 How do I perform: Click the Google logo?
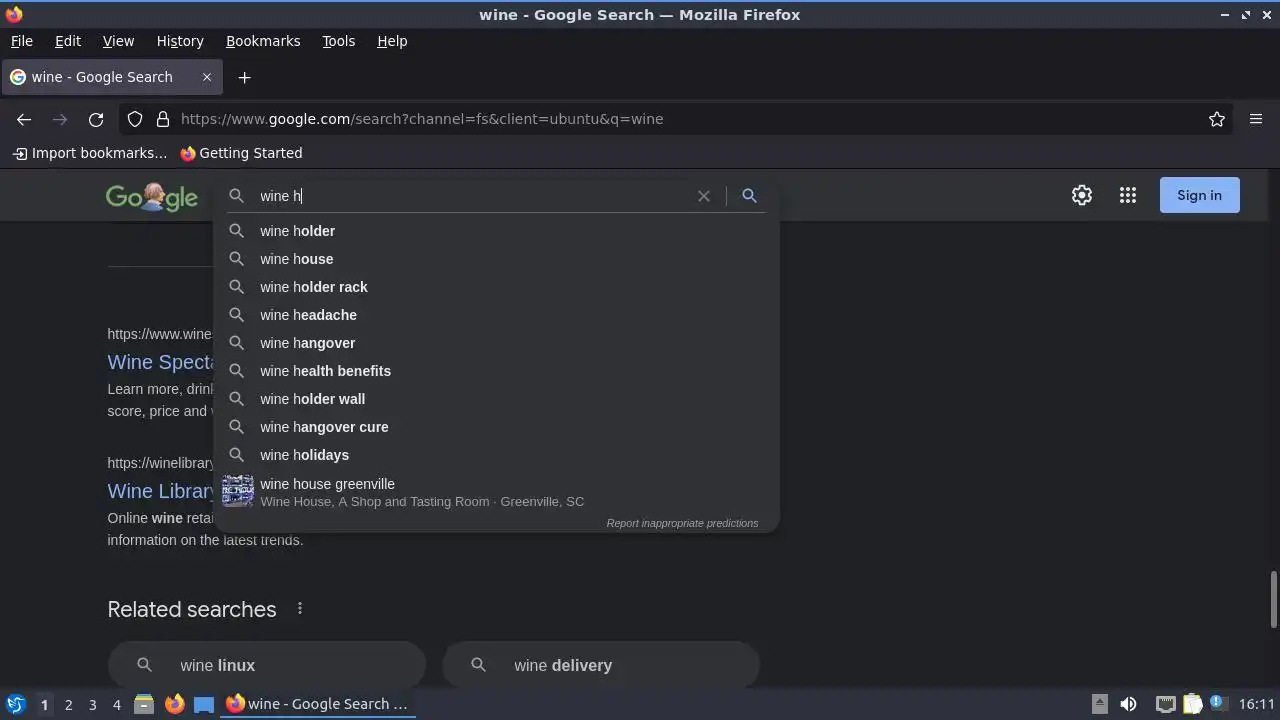[152, 197]
